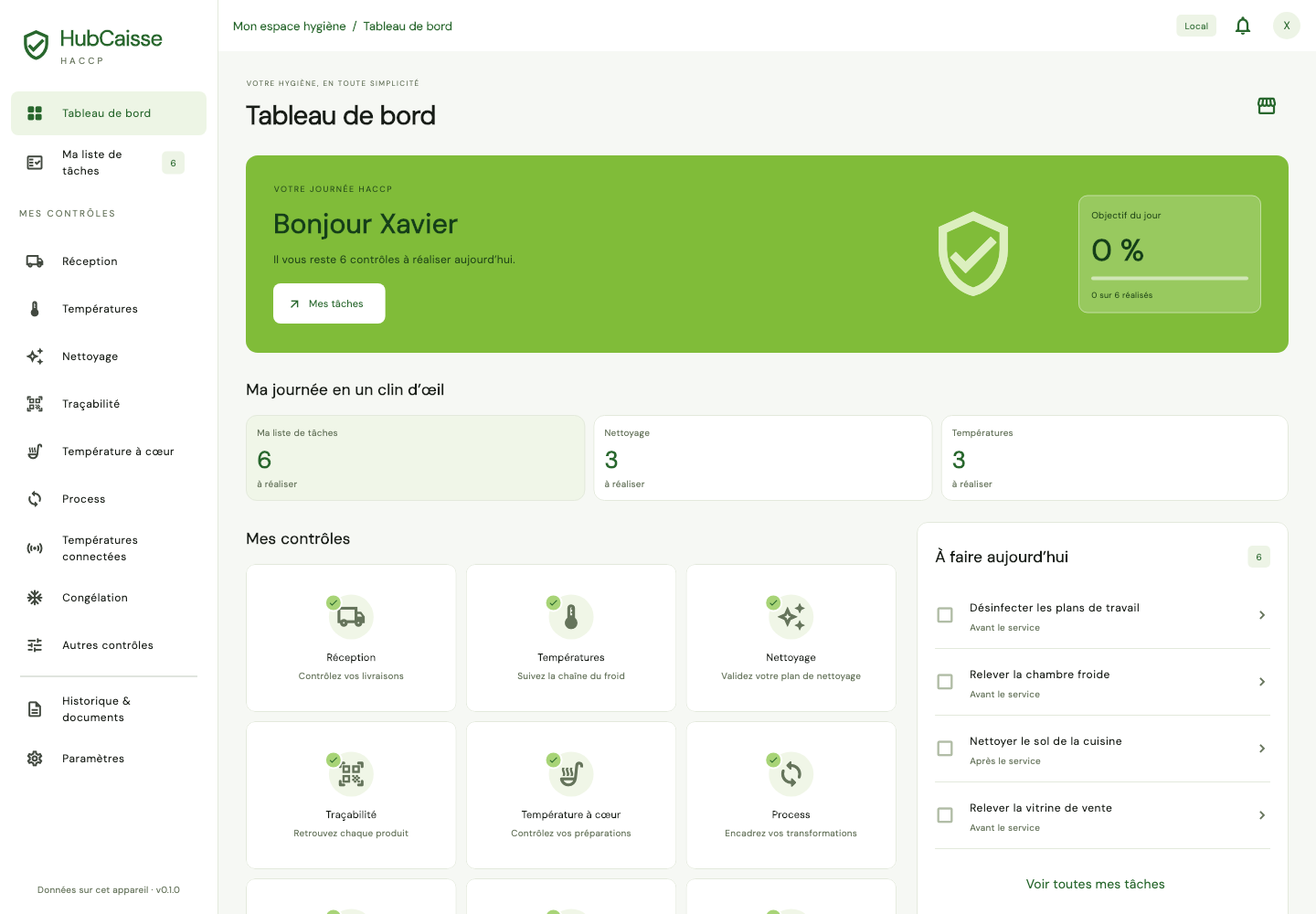Click the Réception truck icon in sidebar
The image size is (1316, 914).
[x=35, y=261]
